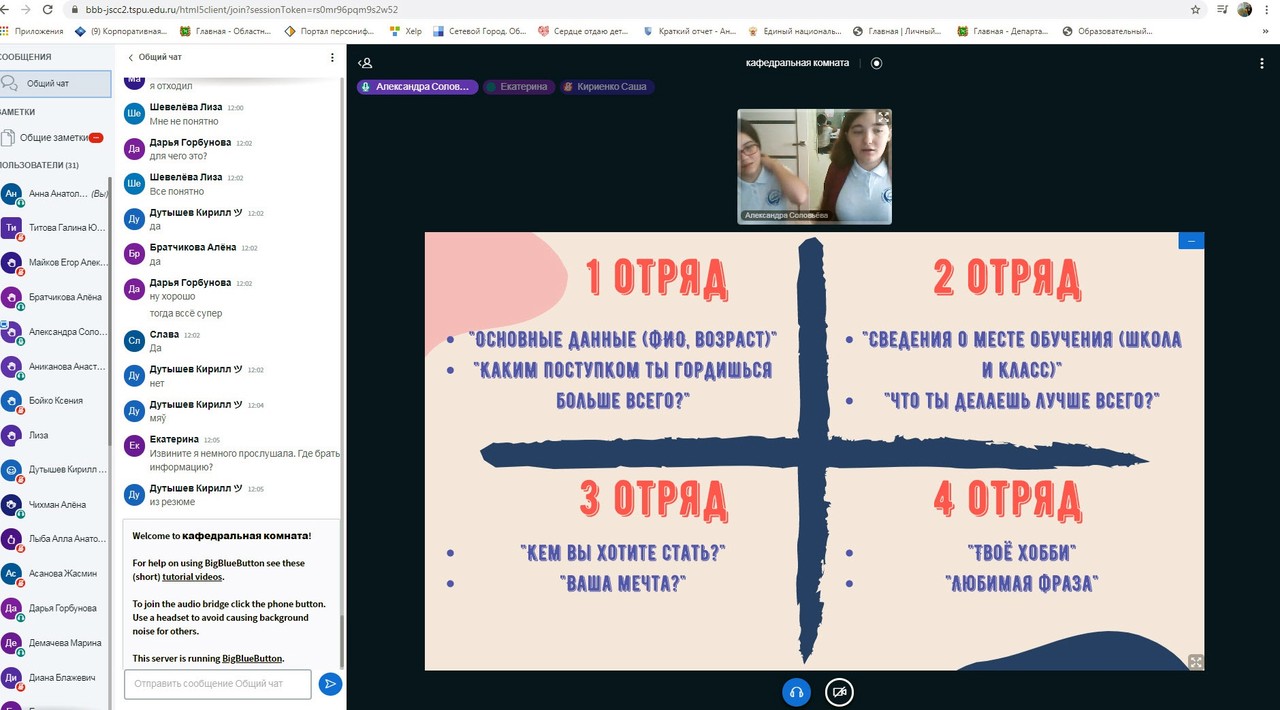Open the Единый националь... bookmark
This screenshot has height=710, width=1280.
click(796, 31)
